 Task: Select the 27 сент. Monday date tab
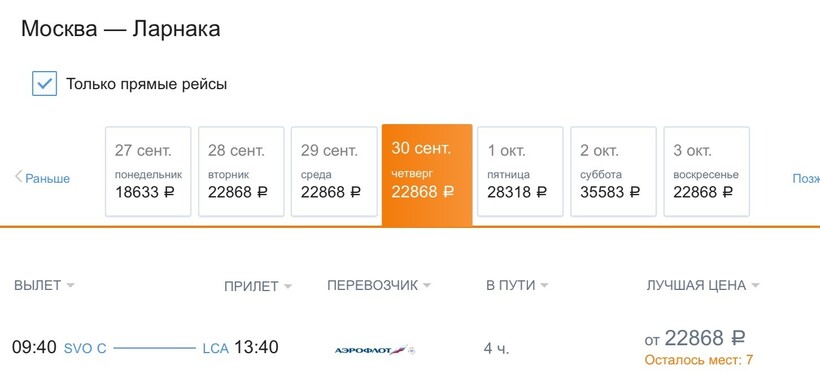148,172
